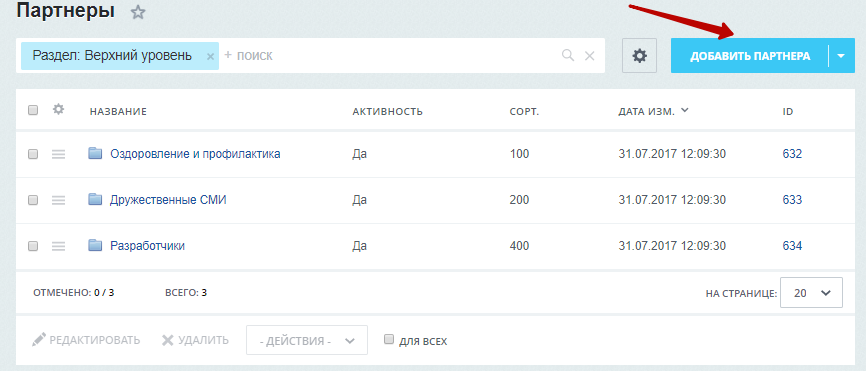This screenshot has width=866, height=371.
Task: Open row menu for Разработчики
Action: 59,246
